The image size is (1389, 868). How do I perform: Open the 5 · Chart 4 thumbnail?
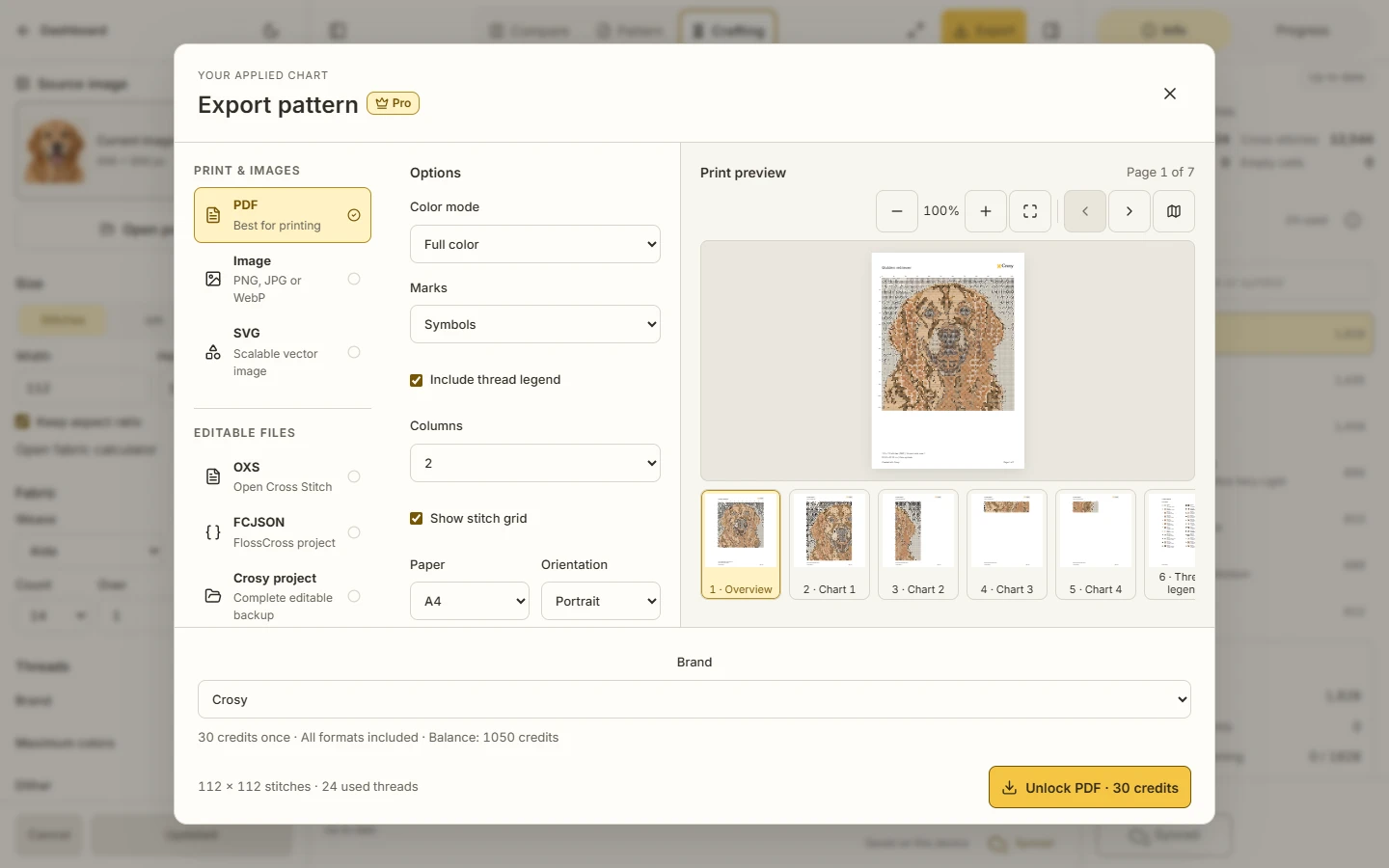(x=1096, y=545)
